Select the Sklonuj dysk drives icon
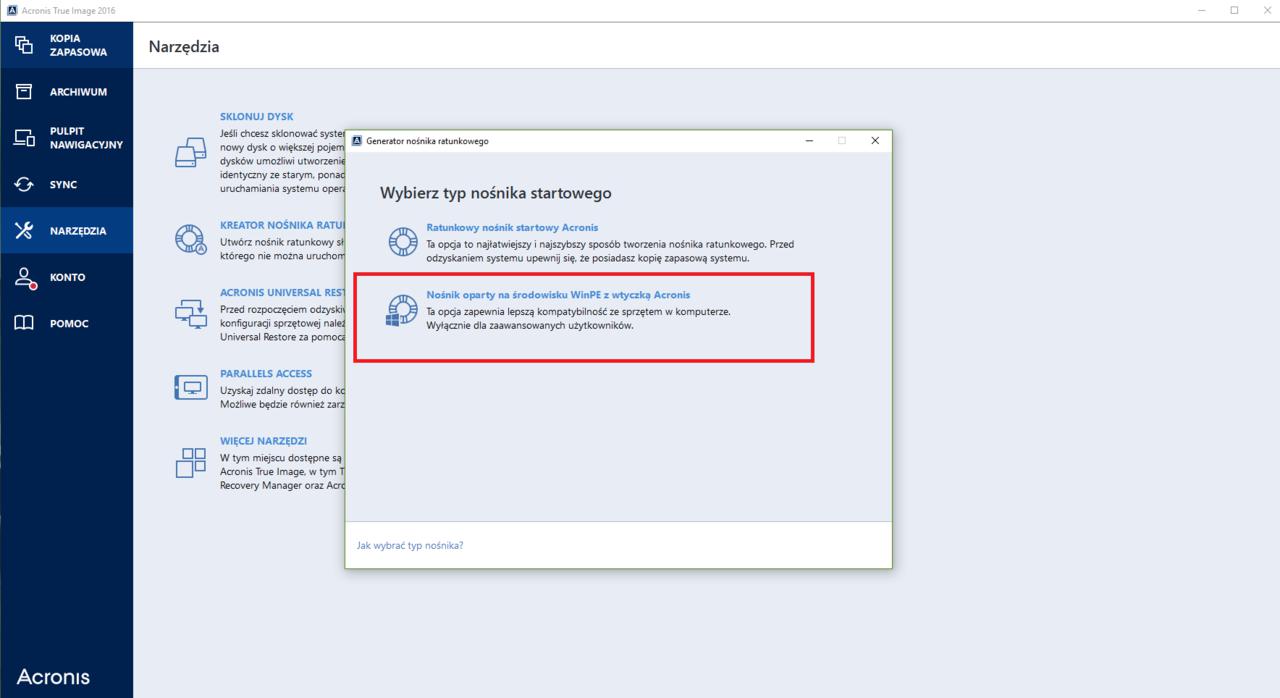 [190, 153]
